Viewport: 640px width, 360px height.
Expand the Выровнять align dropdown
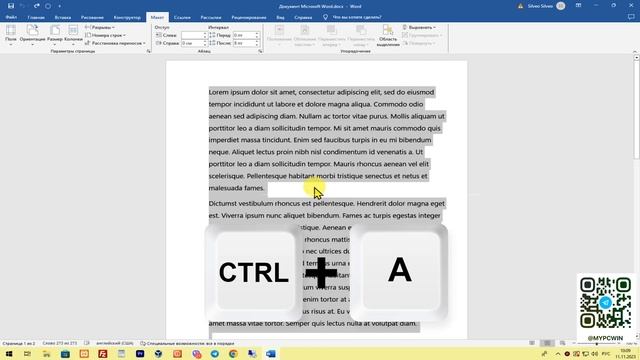(x=419, y=27)
